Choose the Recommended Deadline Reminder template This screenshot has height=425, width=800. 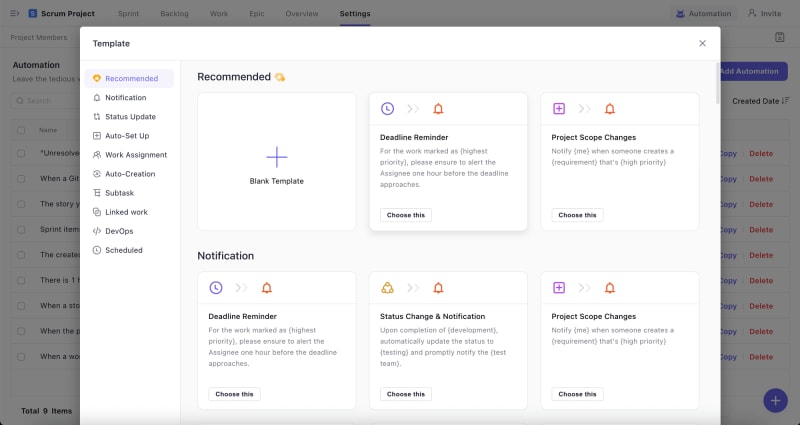406,215
